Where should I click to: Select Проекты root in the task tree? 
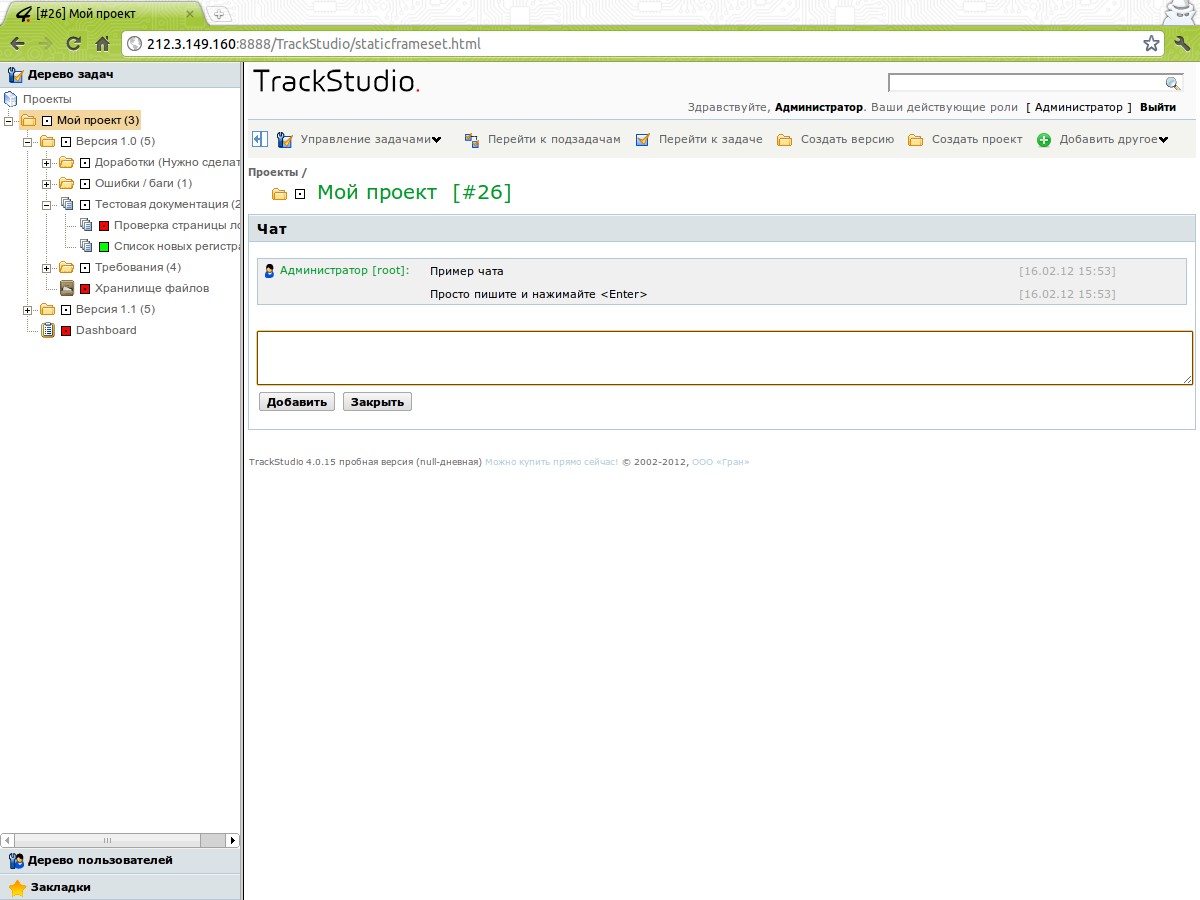(x=47, y=99)
